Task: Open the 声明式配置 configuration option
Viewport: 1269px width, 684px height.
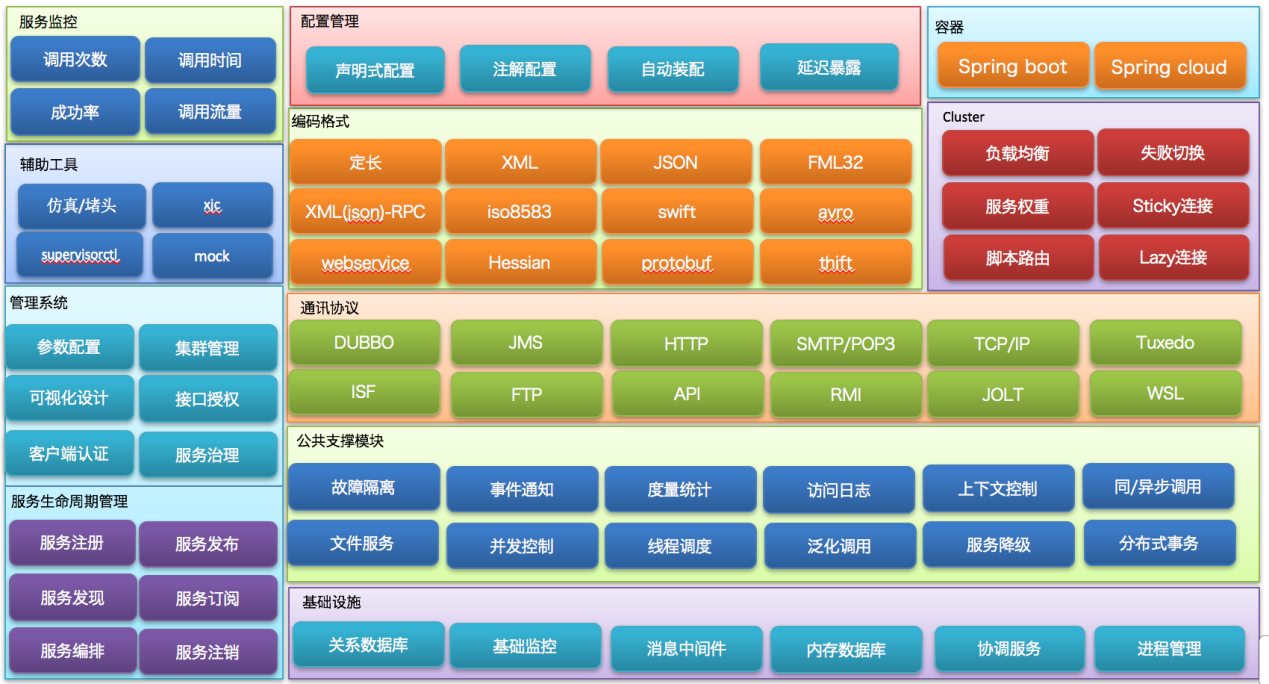Action: coord(374,71)
